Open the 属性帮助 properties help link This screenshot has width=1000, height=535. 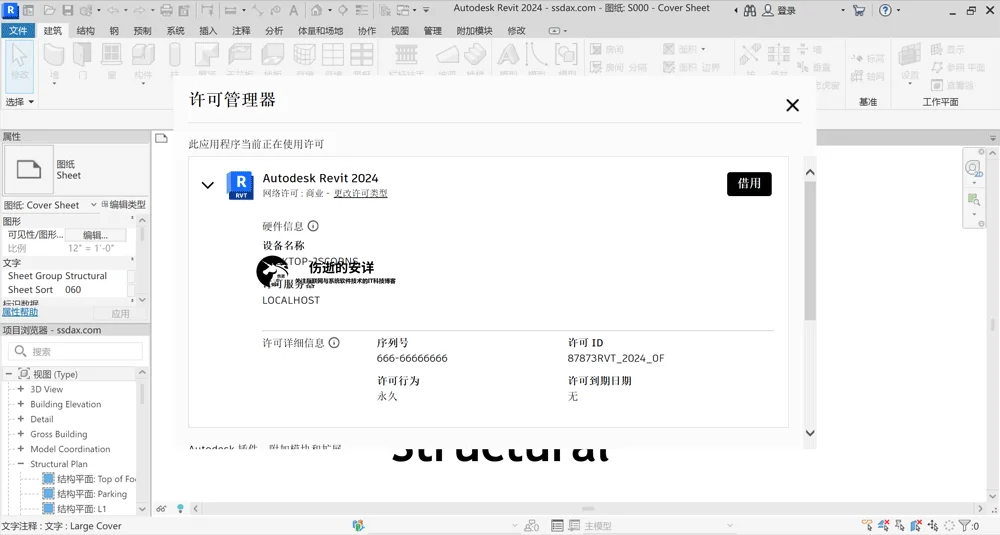click(20, 312)
